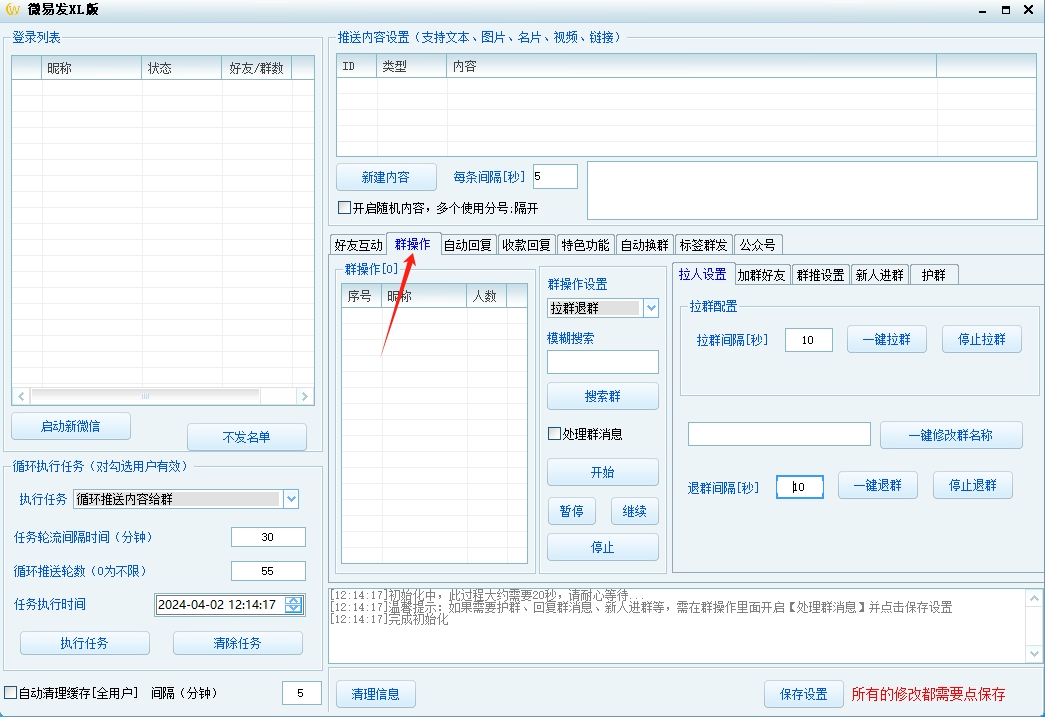Enable 自动清理缓存[全用户] checkbox
This screenshot has height=717, width=1045.
click(10, 693)
